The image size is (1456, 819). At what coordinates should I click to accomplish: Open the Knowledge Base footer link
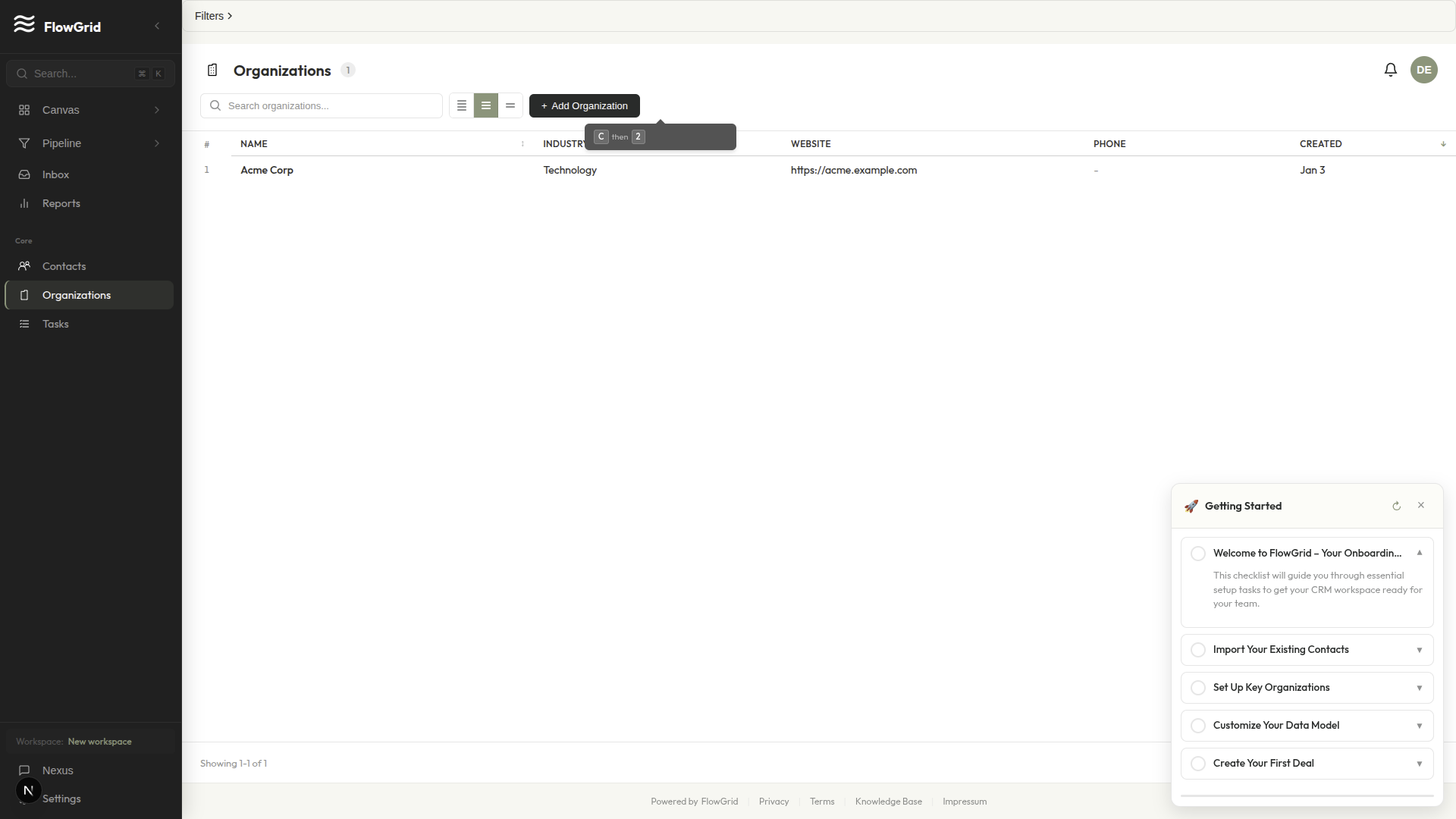(x=888, y=802)
